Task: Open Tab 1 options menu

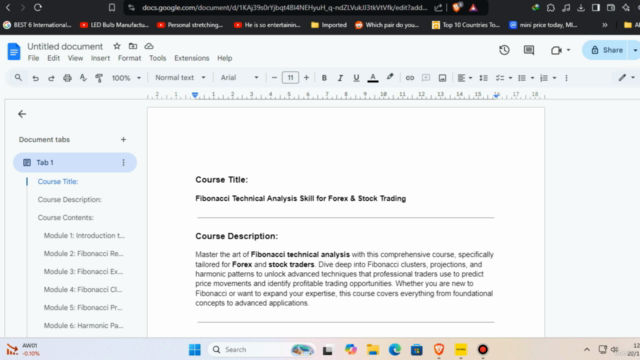Action: point(123,162)
